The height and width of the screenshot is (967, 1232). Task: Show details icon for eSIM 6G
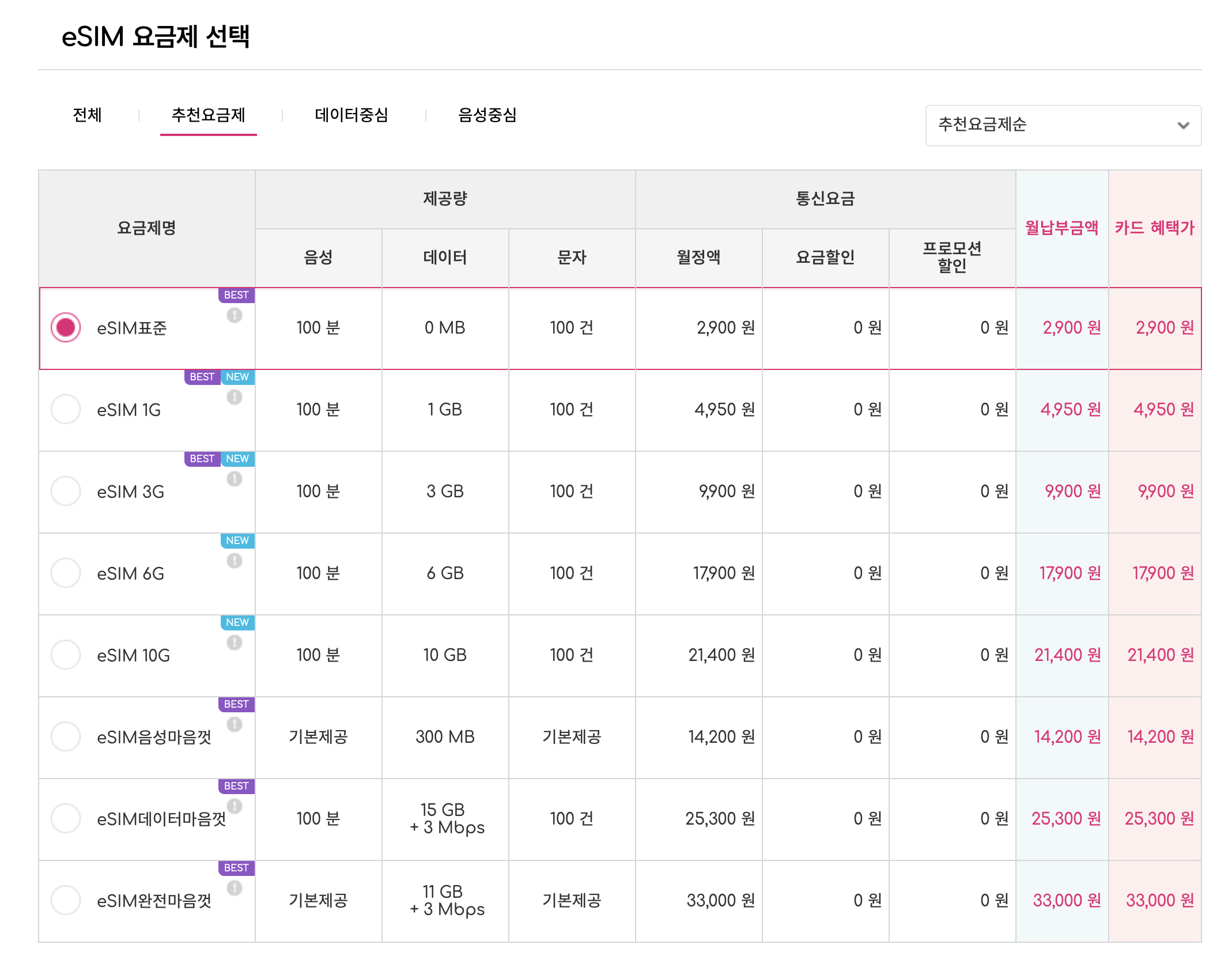pos(234,561)
